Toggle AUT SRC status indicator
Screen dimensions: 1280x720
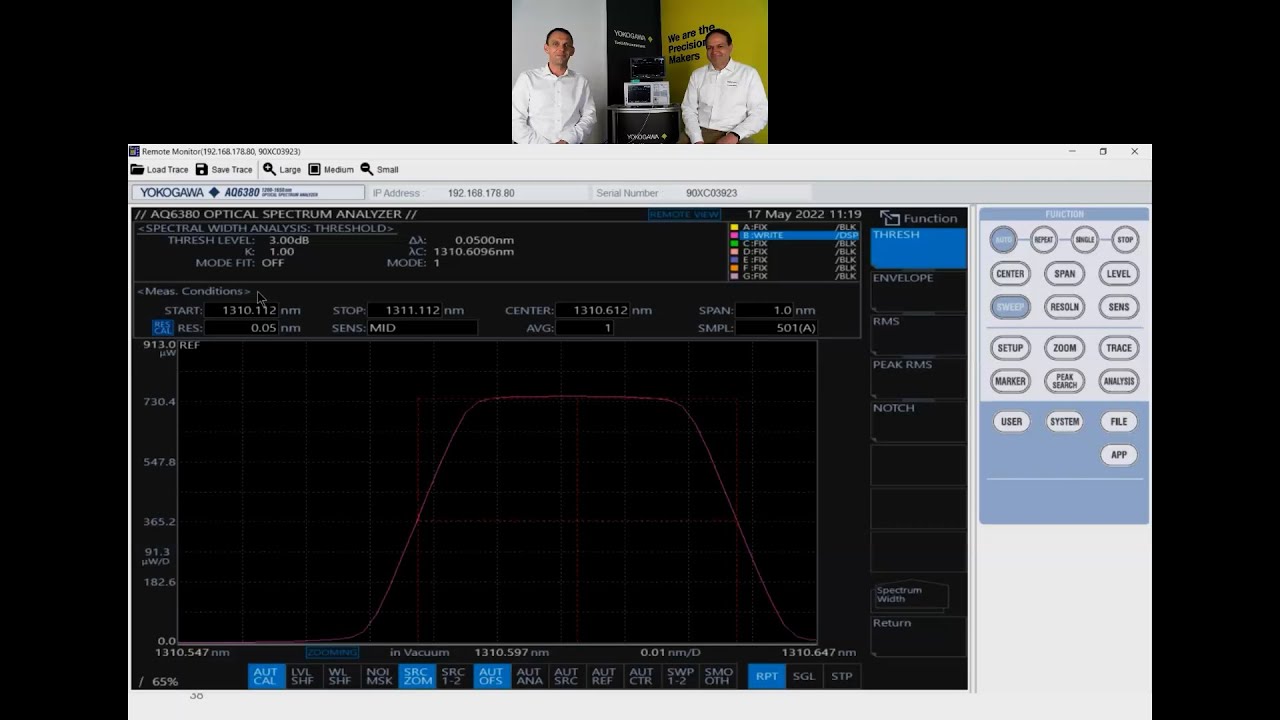coord(566,677)
